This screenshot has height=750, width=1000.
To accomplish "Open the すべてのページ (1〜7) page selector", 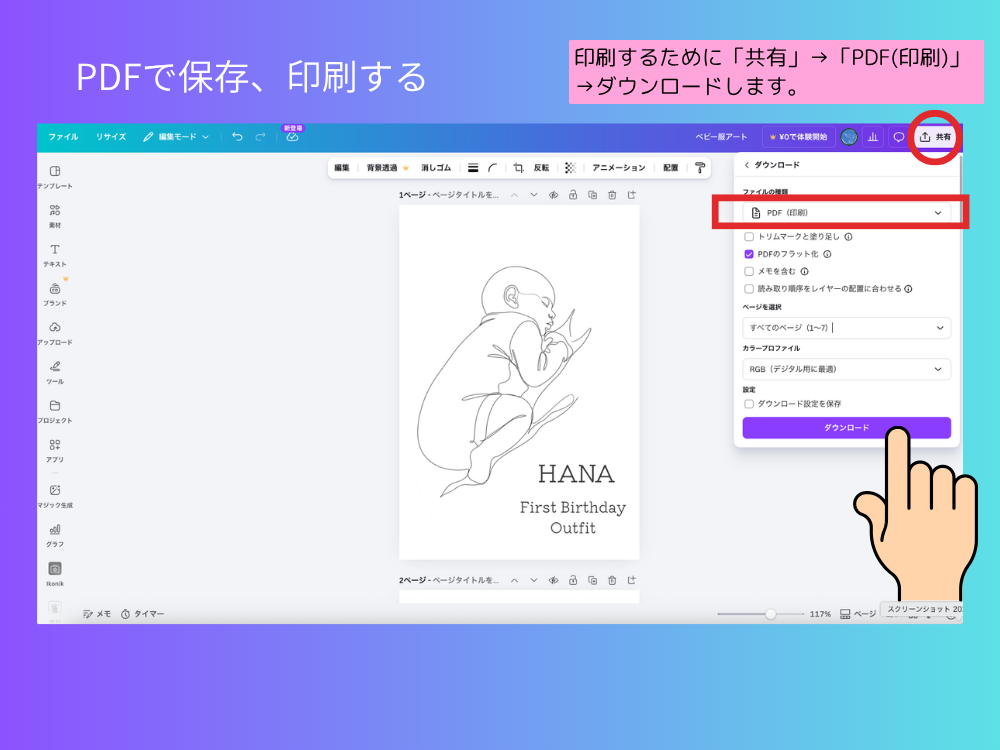I will coord(846,327).
